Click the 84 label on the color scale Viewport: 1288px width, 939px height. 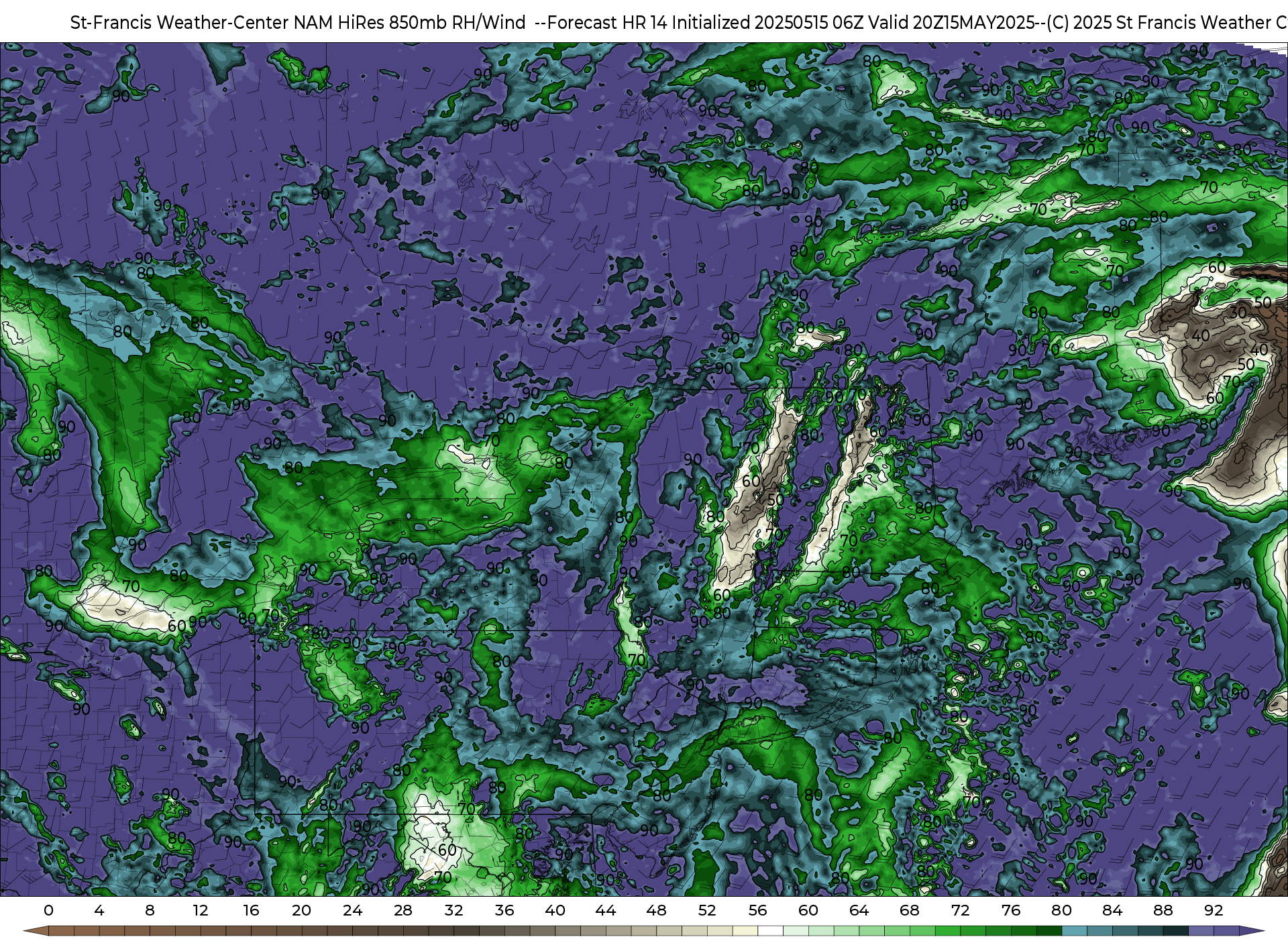click(1112, 910)
